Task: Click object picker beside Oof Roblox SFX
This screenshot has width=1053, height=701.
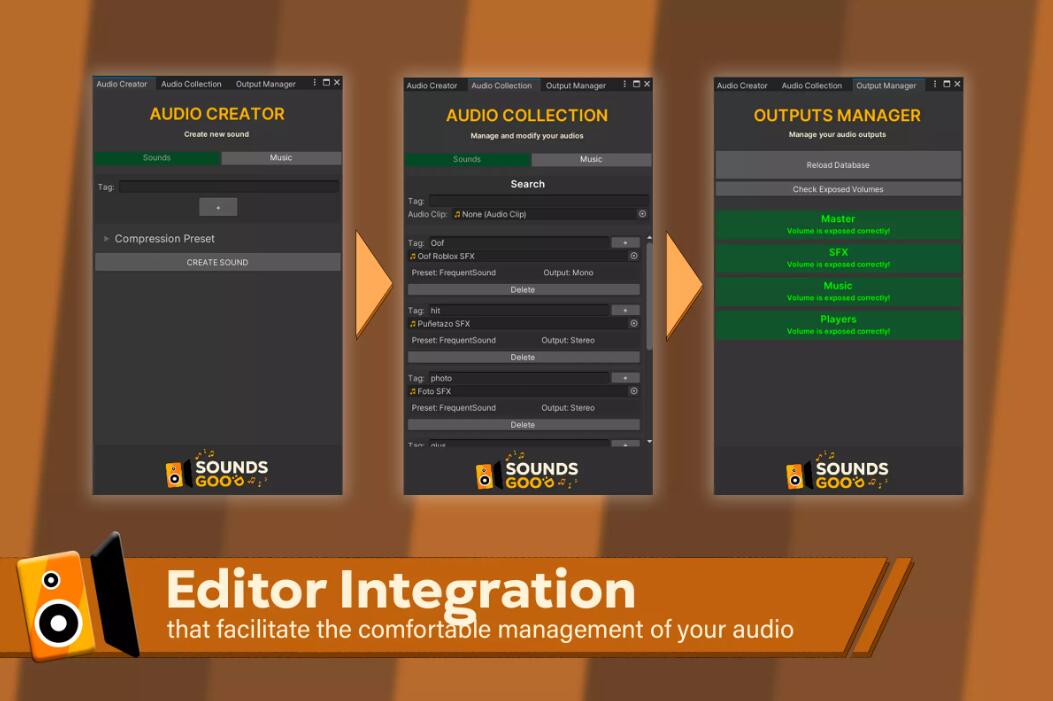Action: [633, 256]
